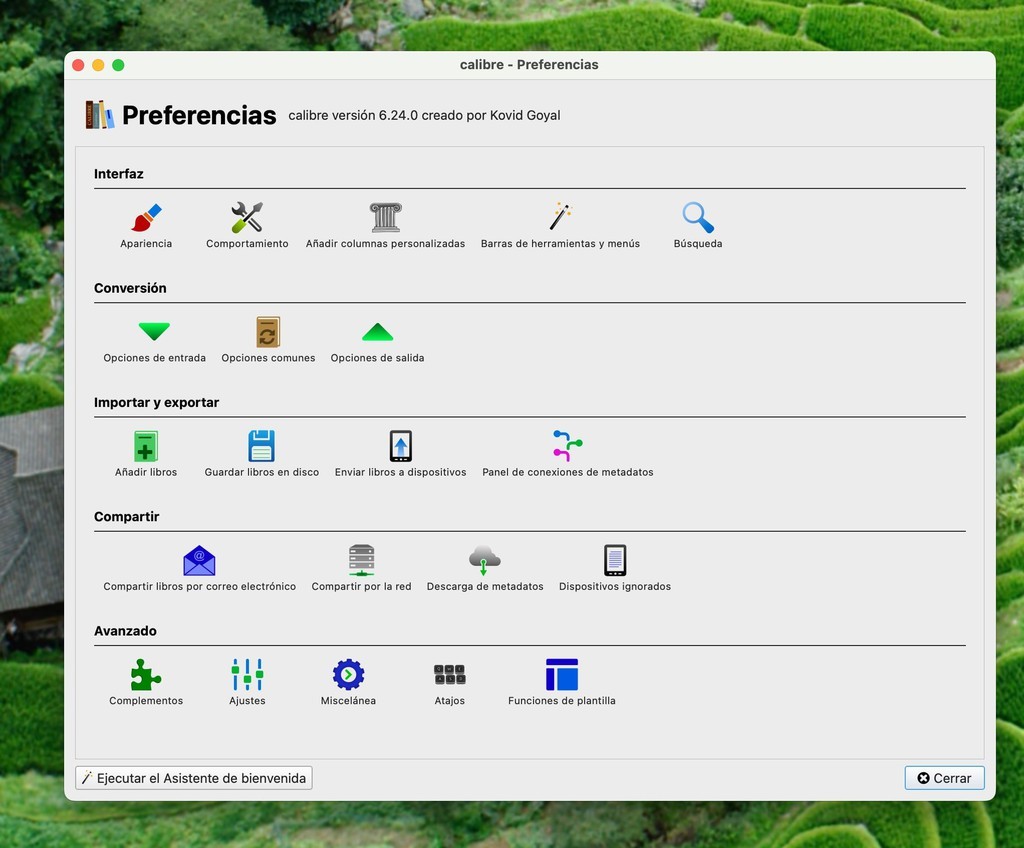Open Descarga de metadatos cloud icon
Viewport: 1024px width, 848px height.
(x=485, y=561)
